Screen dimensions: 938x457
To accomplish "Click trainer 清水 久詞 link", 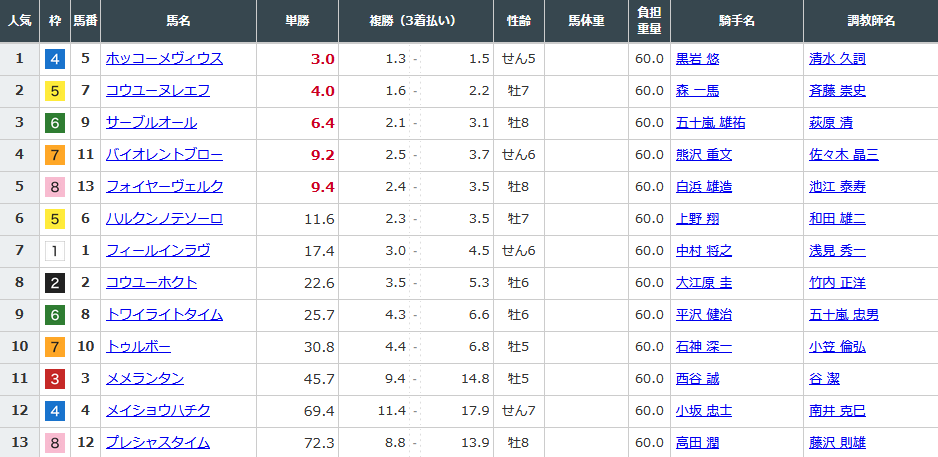I will point(838,59).
